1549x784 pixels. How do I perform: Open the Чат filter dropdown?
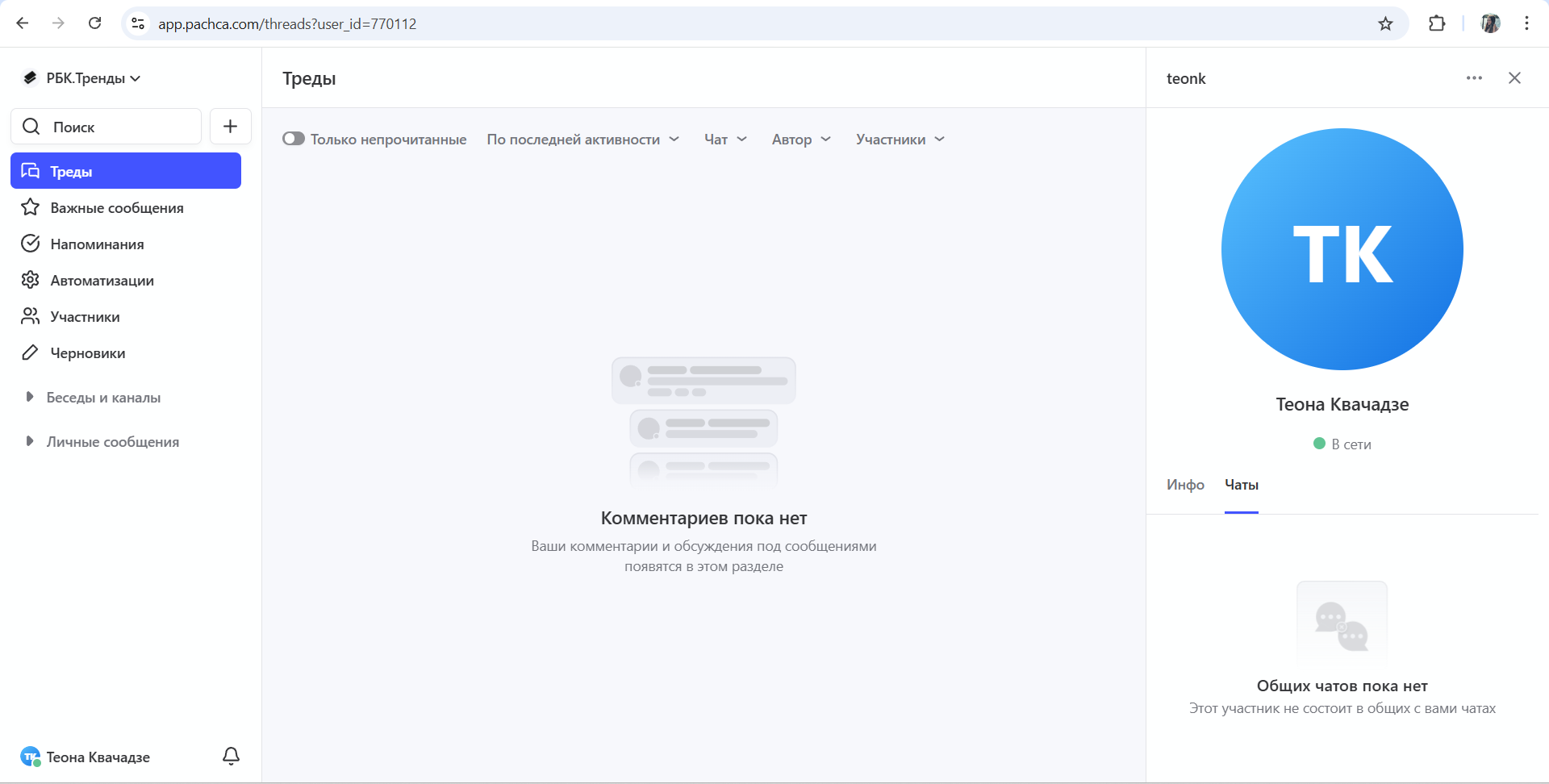click(725, 139)
